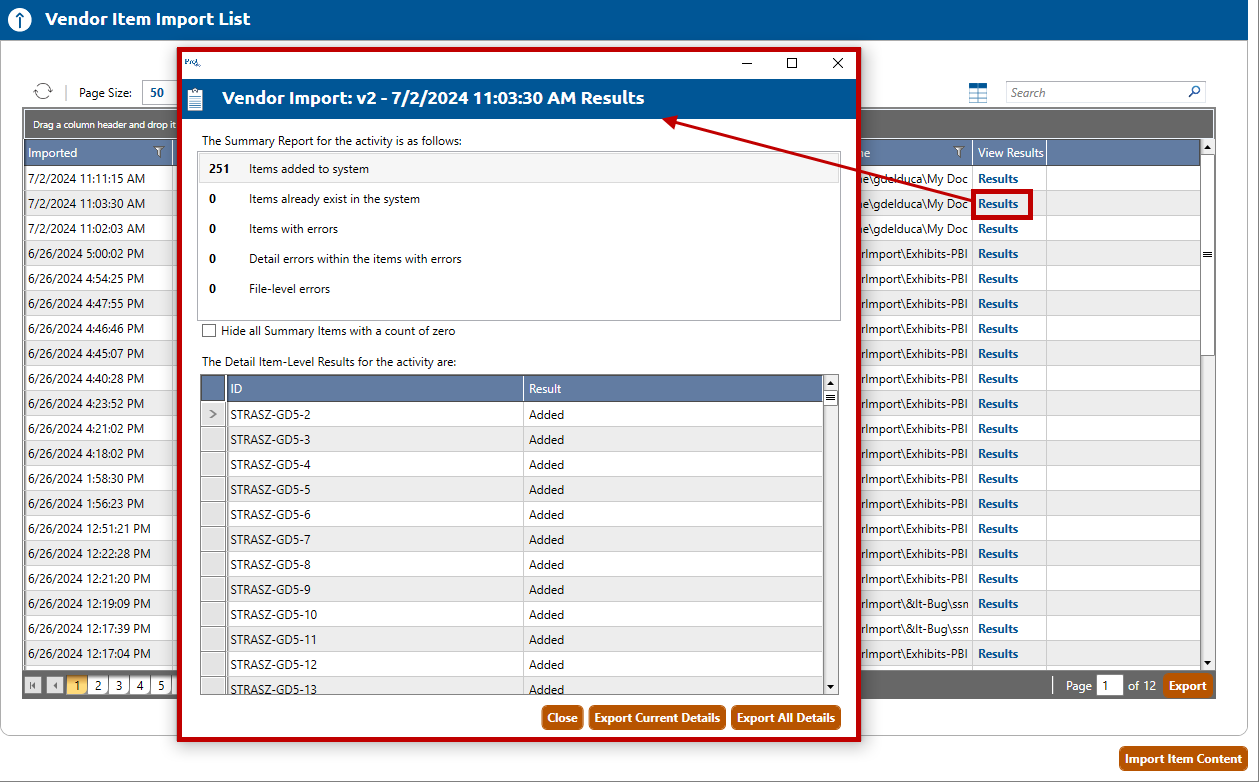Switch to page 3 in the pager
1259x782 pixels.
[119, 686]
